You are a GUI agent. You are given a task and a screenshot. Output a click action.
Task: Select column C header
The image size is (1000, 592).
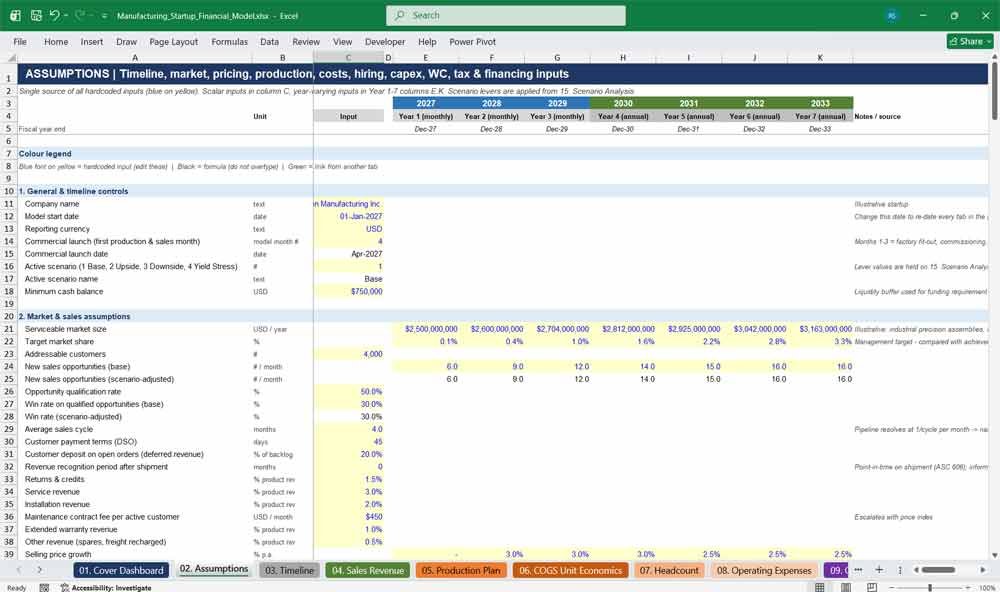(348, 57)
